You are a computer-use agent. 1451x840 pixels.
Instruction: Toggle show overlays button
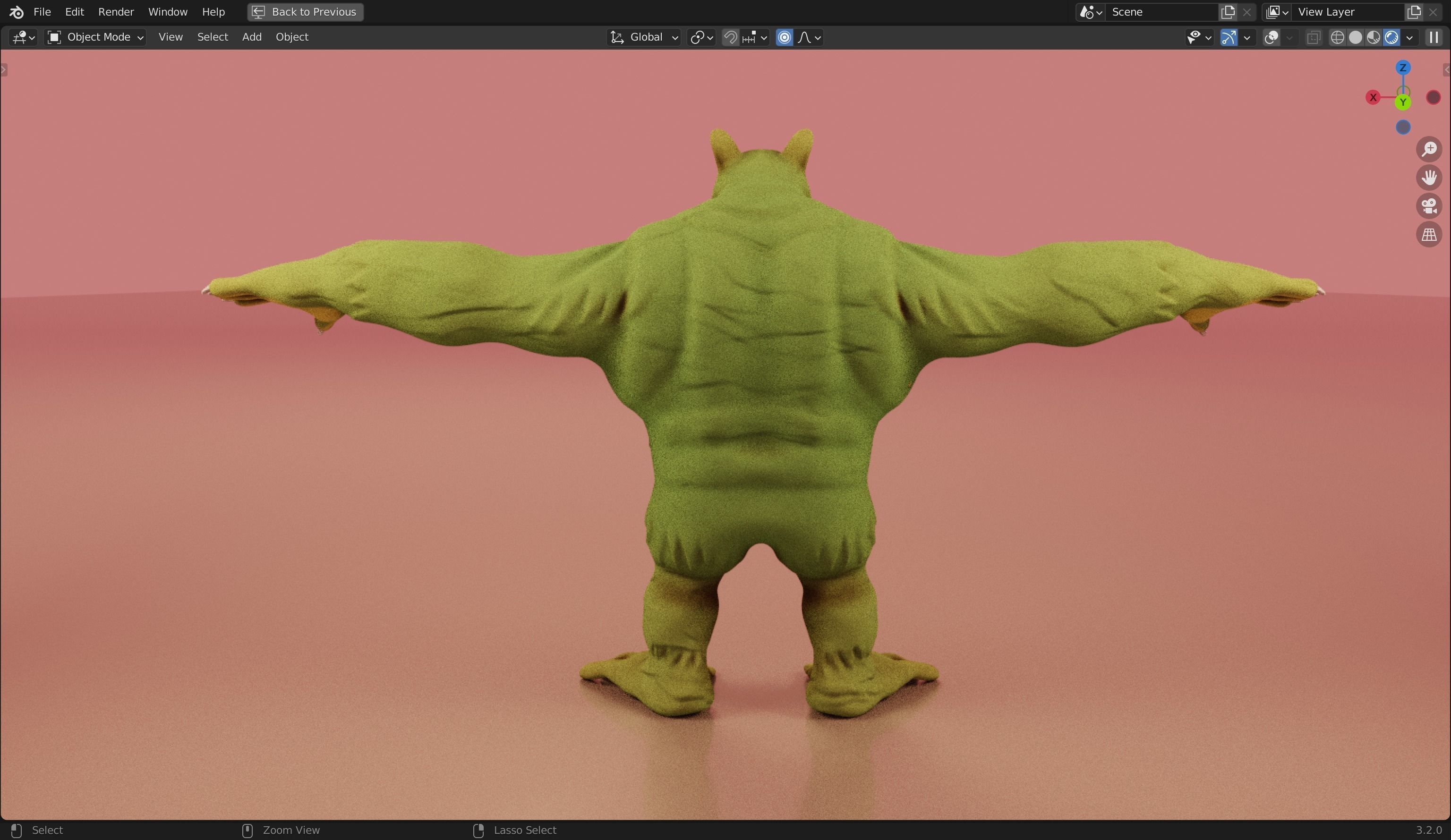point(1271,37)
